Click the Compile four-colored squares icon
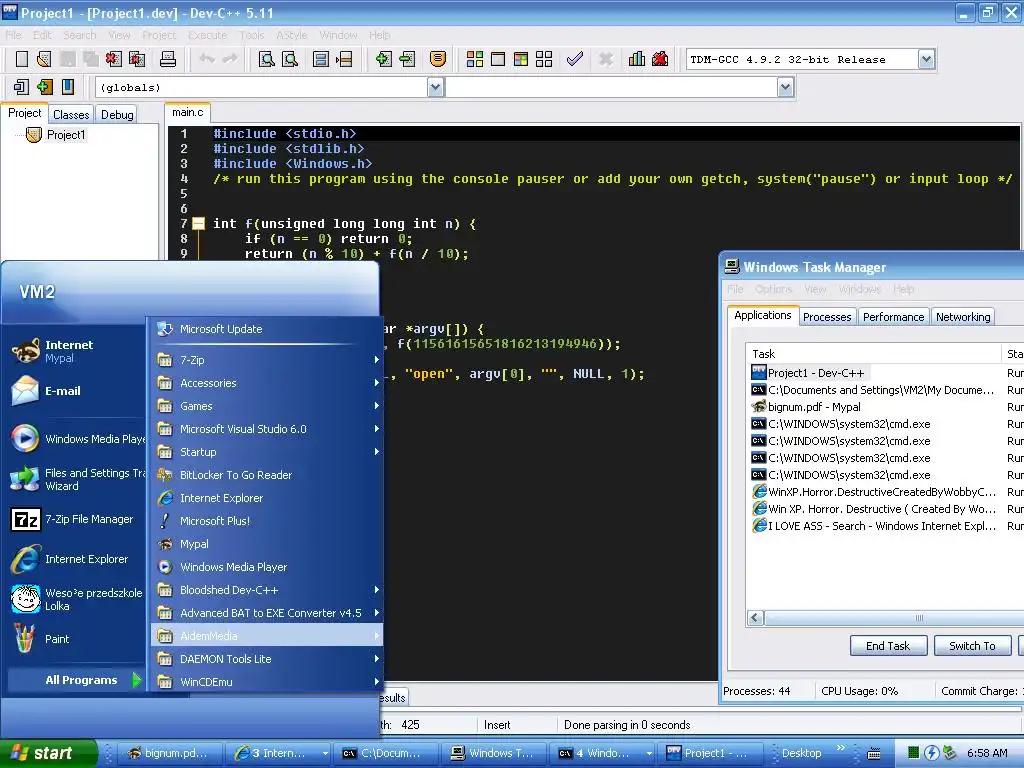Screen dimensions: 1024x768 tap(475, 59)
